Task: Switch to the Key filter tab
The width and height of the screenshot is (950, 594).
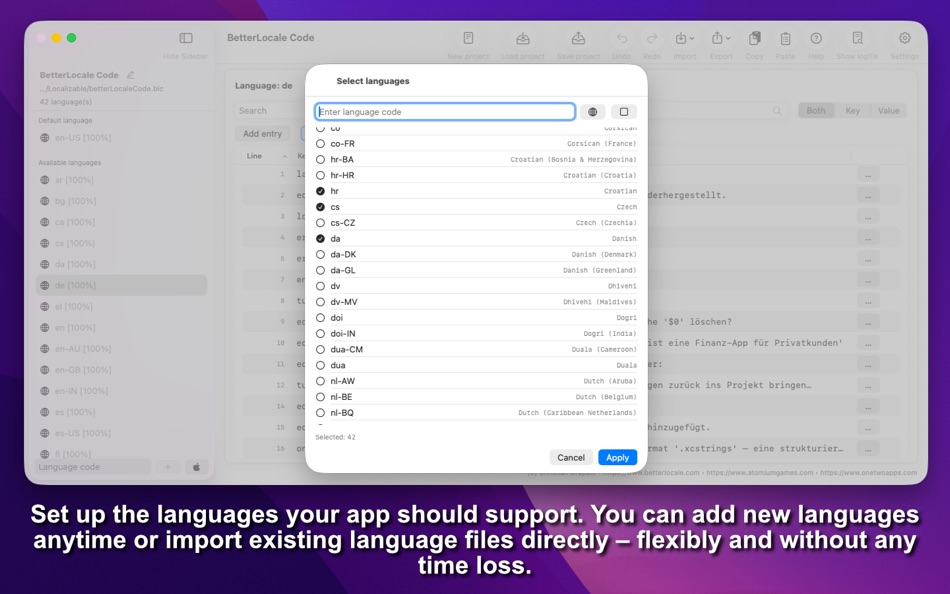Action: point(852,110)
